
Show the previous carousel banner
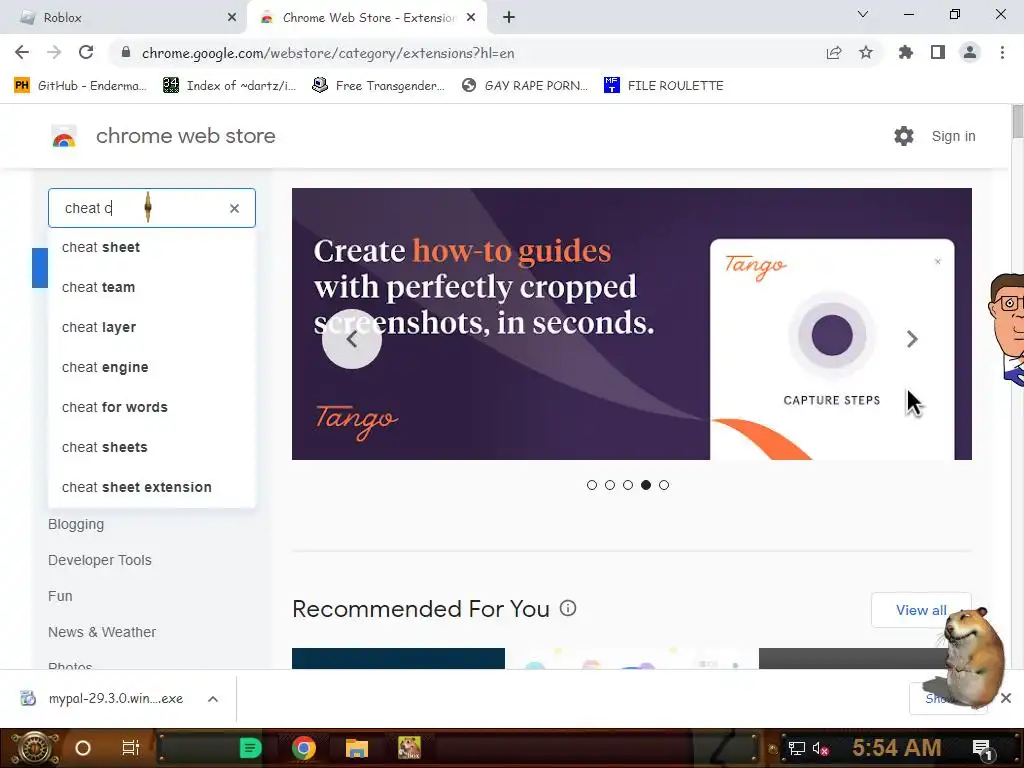(x=352, y=339)
